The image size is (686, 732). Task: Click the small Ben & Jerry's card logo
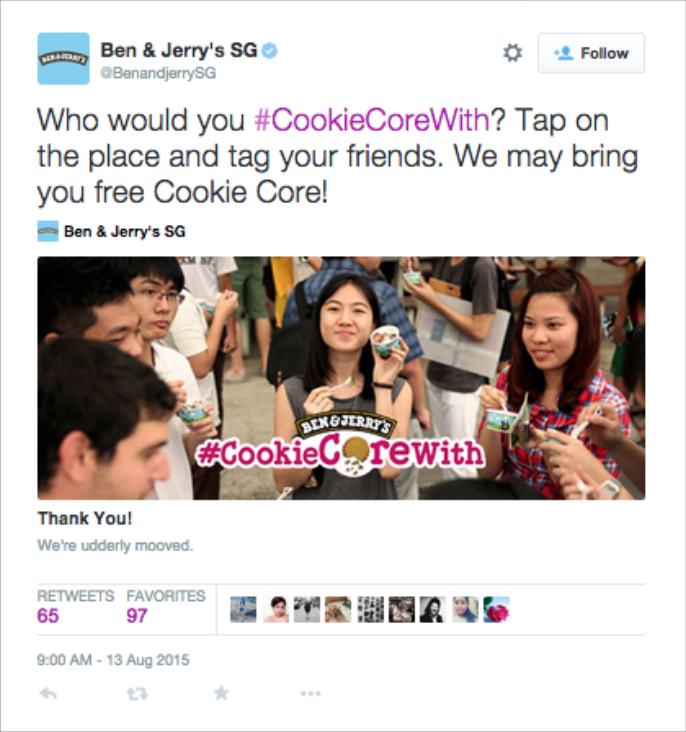pyautogui.click(x=48, y=231)
